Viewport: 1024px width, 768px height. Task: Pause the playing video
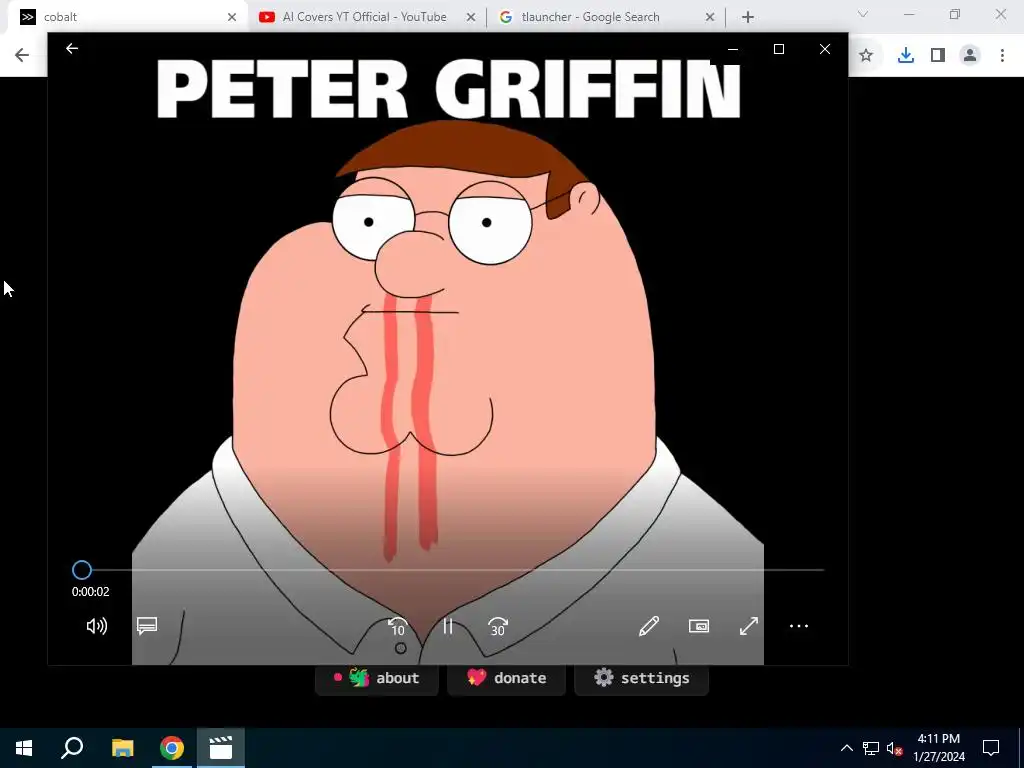click(x=448, y=626)
